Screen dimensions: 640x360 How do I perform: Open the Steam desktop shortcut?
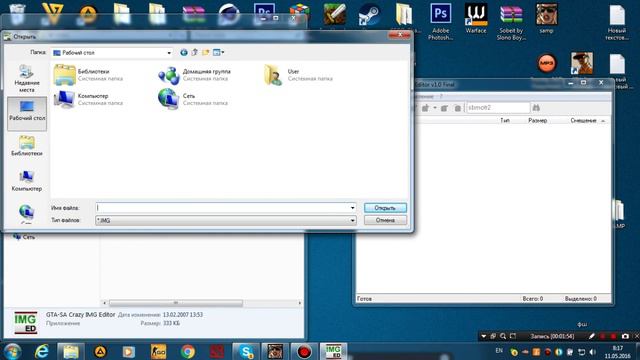(x=369, y=14)
